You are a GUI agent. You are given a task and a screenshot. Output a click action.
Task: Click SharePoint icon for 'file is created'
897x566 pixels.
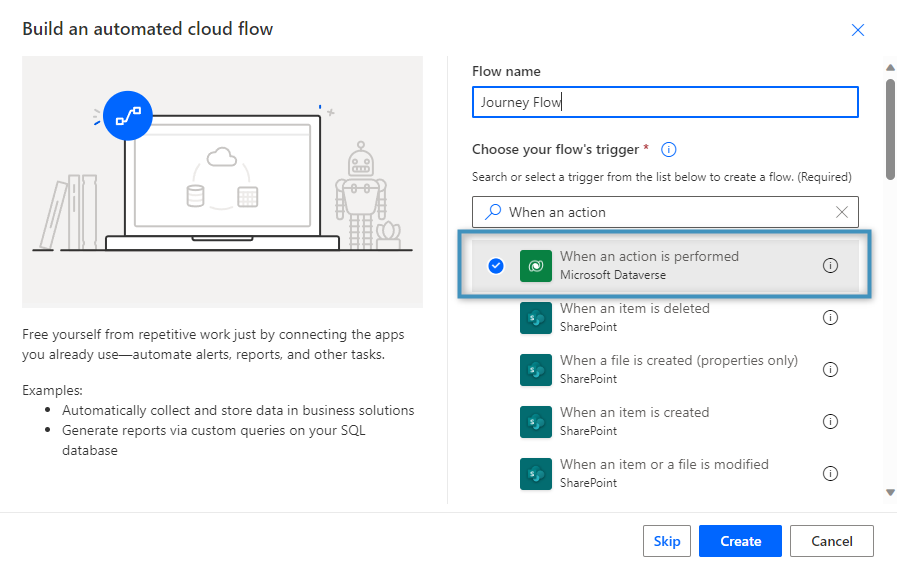[535, 370]
